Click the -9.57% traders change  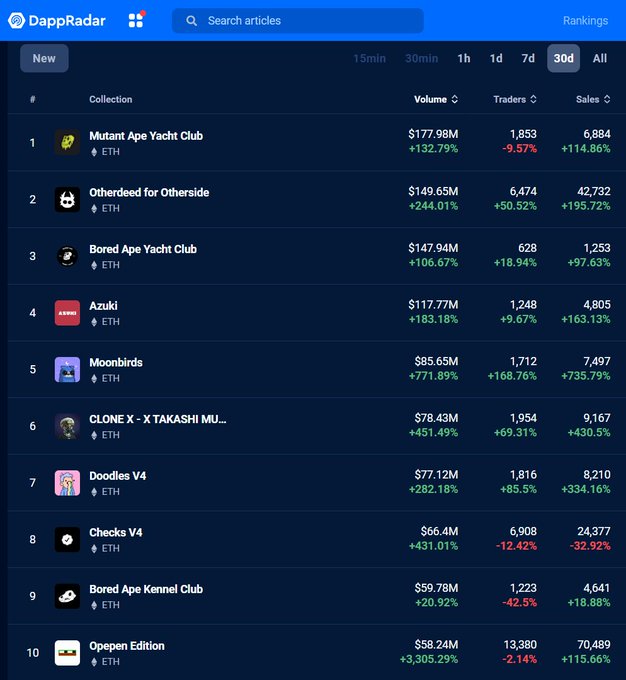(x=520, y=149)
